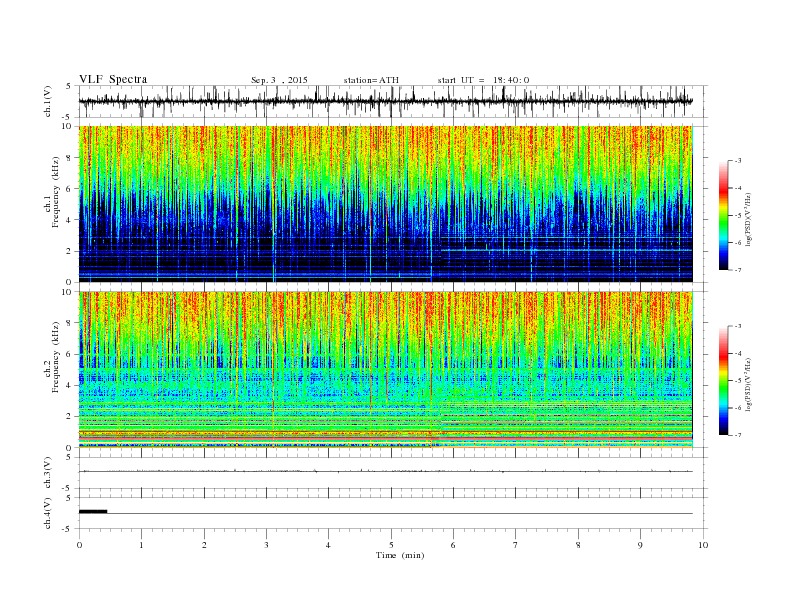This screenshot has width=792, height=612.
Task: Click time axis tick label "1"
Action: coord(141,545)
